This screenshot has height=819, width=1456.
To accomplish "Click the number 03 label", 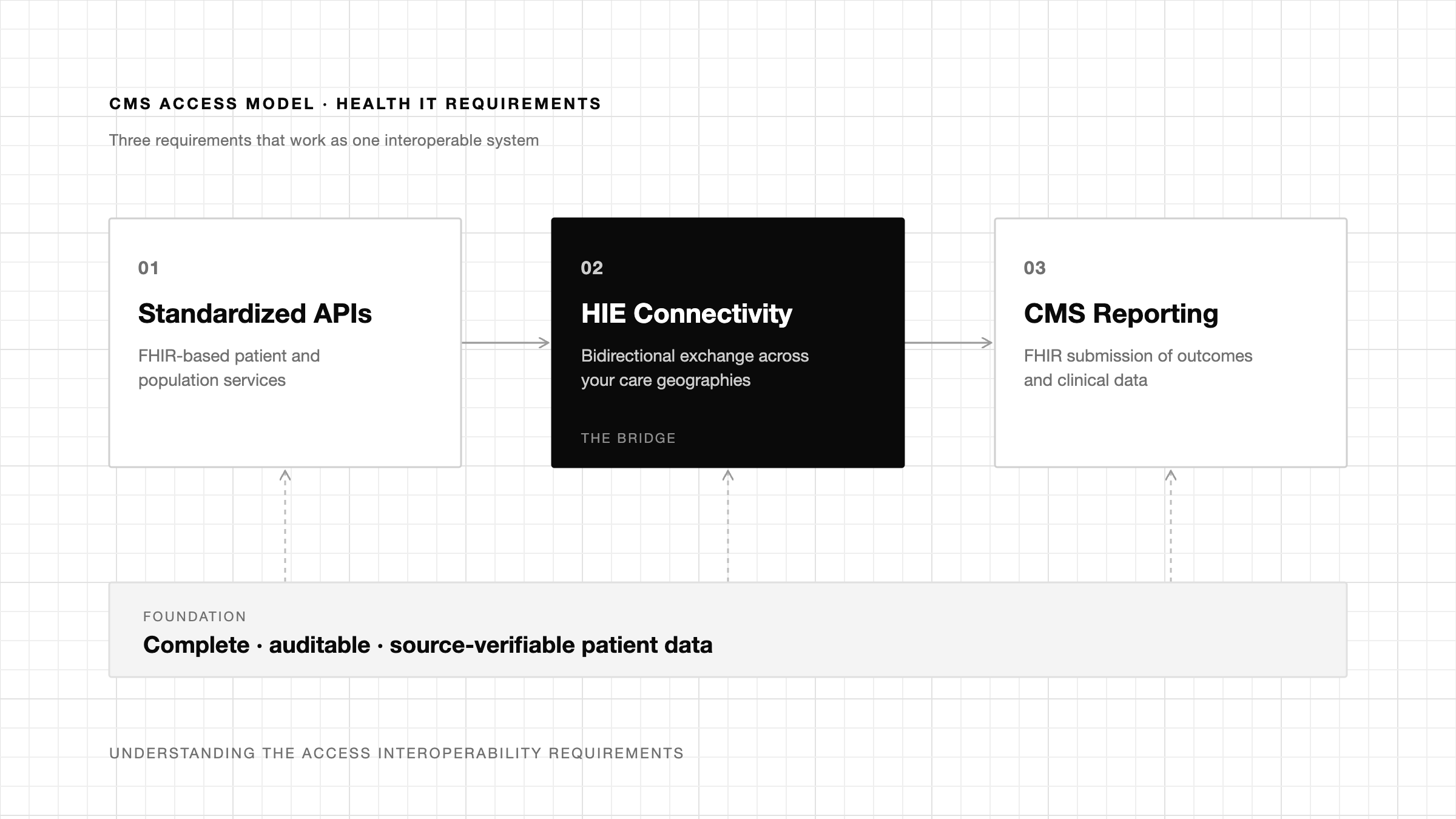I will click(1034, 268).
